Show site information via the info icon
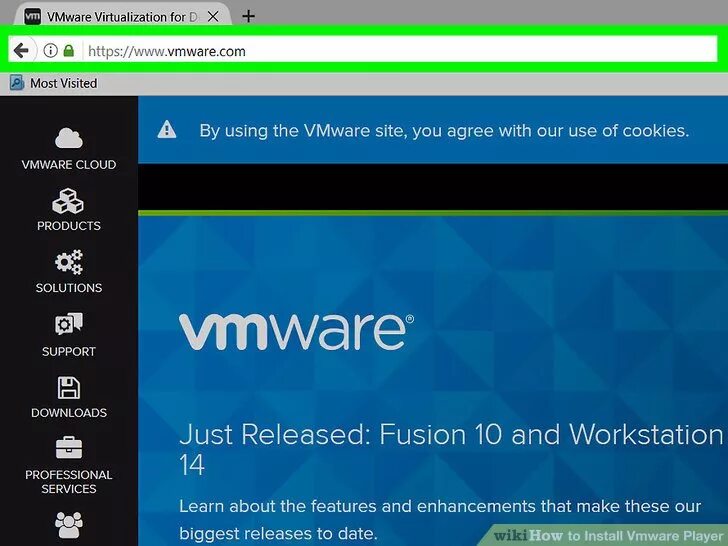The image size is (728, 546). (50, 50)
